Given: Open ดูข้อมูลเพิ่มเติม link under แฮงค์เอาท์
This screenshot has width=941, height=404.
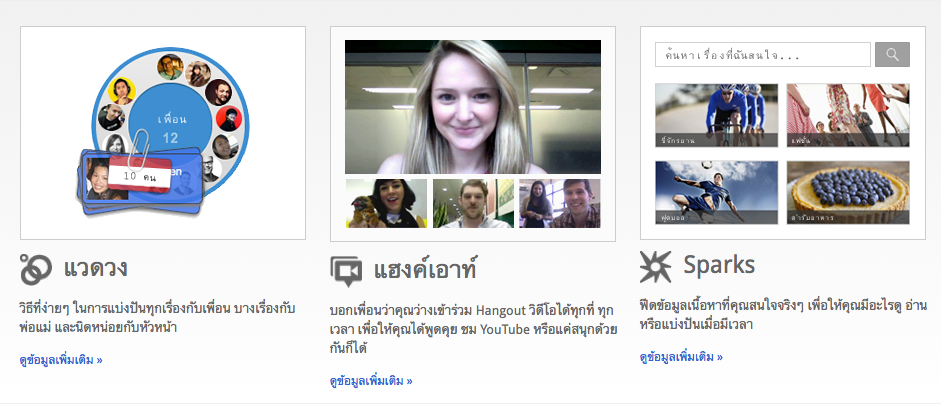Looking at the screenshot, I should (370, 381).
